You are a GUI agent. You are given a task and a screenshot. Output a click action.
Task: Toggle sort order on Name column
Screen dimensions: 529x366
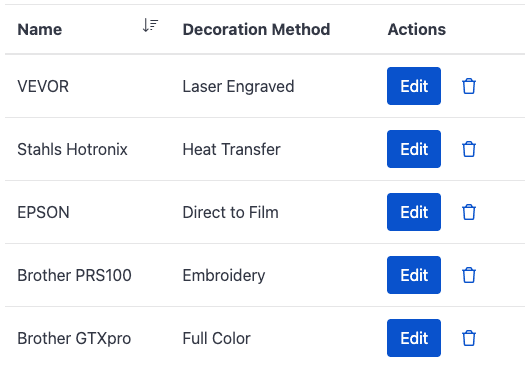tap(150, 25)
